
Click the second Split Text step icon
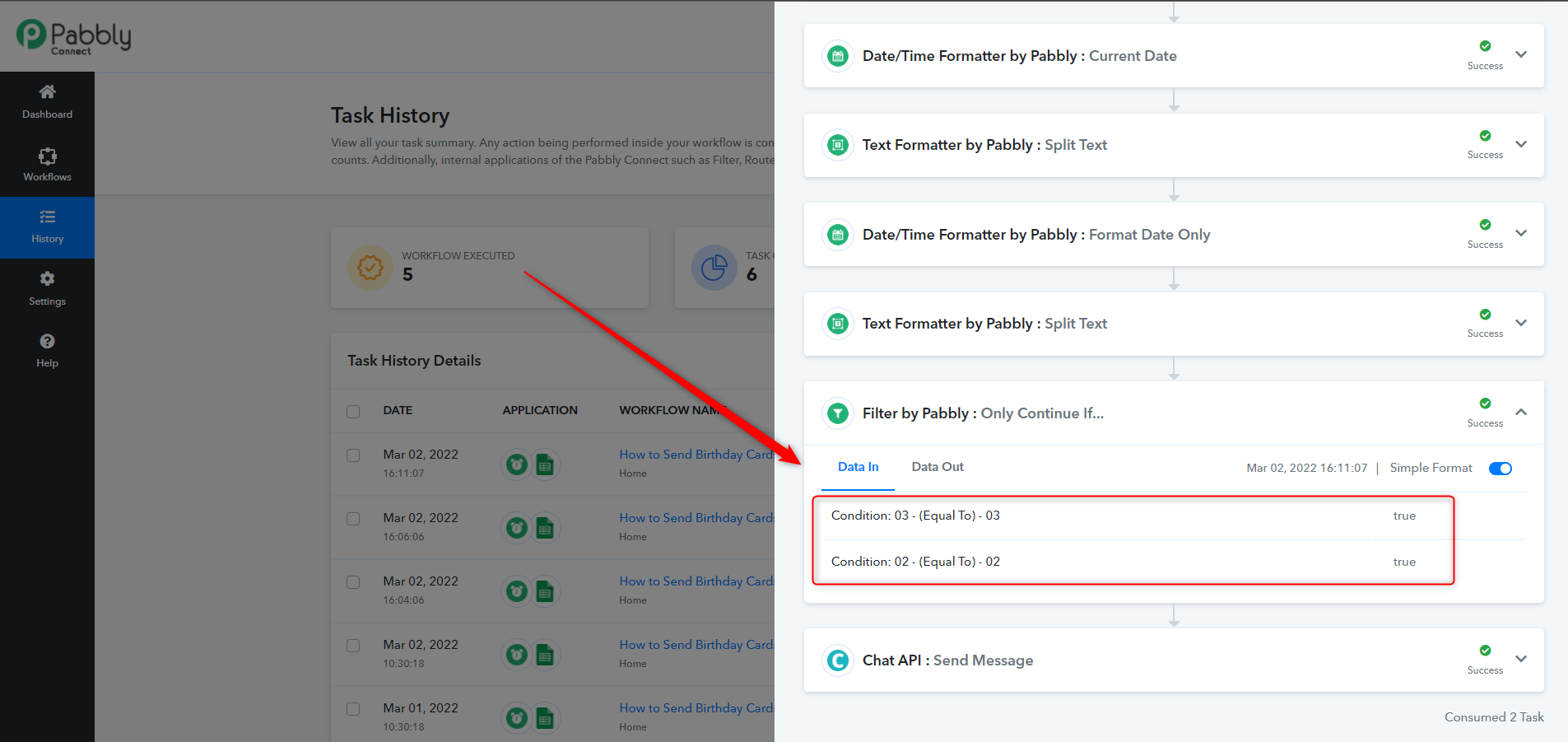point(838,324)
